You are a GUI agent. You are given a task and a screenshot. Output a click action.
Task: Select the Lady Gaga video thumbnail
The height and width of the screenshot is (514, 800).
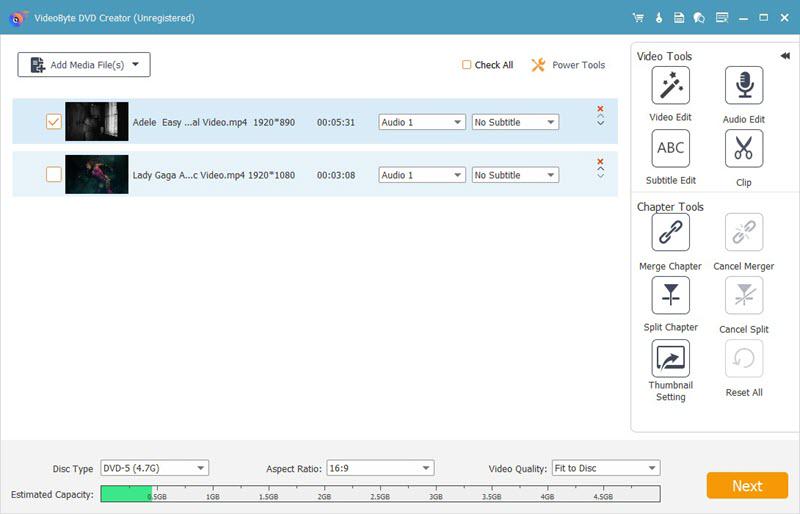(96, 175)
